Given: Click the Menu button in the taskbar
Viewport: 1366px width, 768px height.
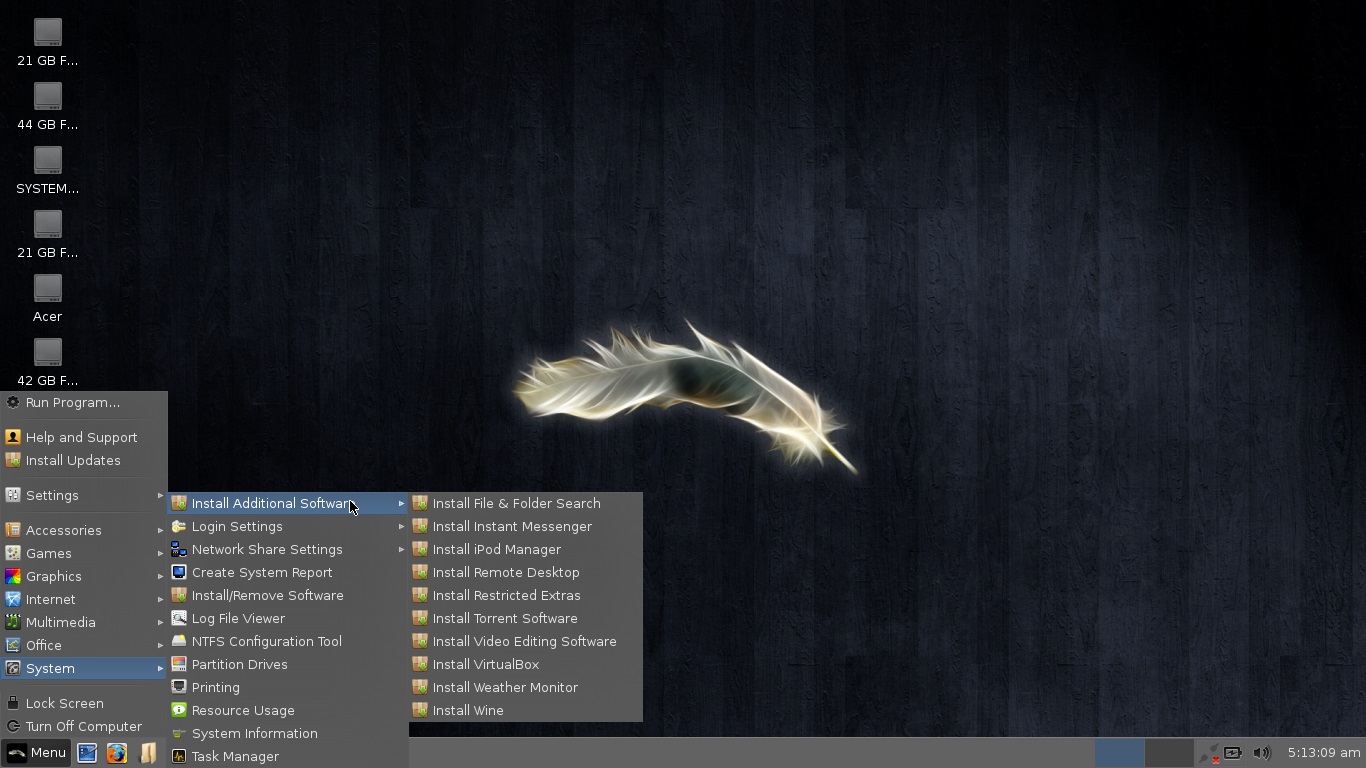Looking at the screenshot, I should click(x=36, y=753).
